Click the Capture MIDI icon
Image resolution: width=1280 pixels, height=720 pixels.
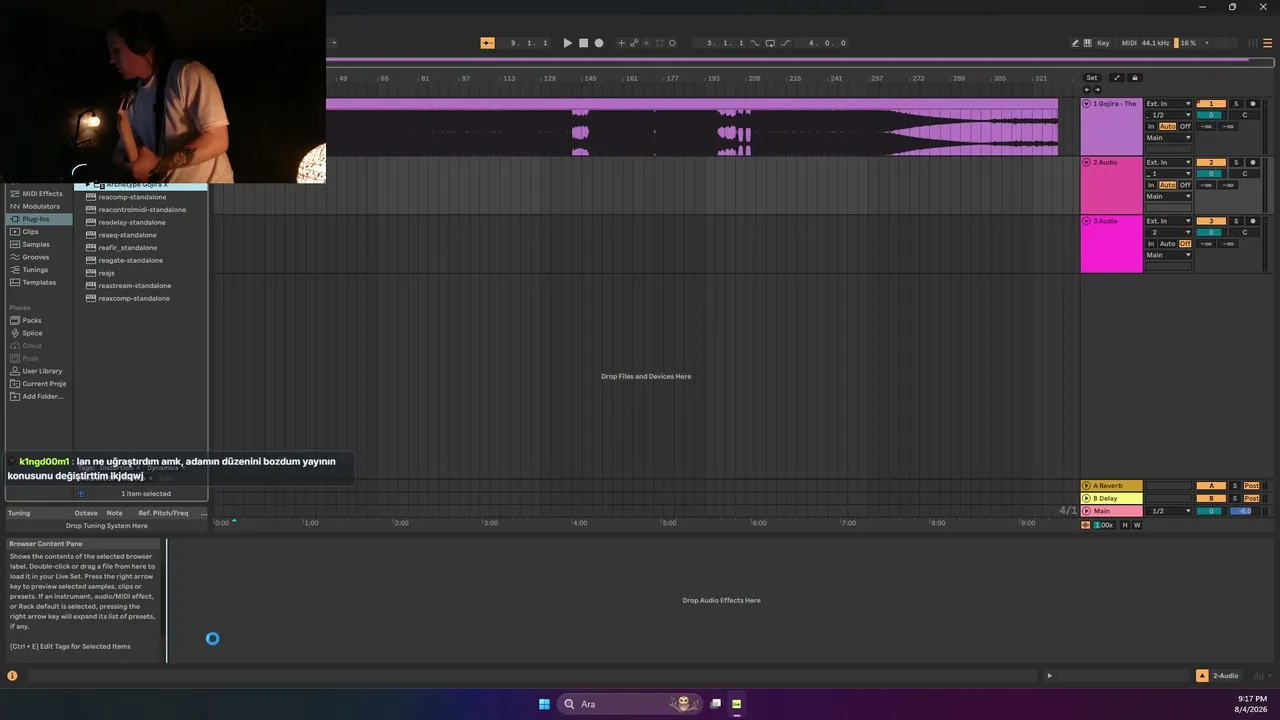point(659,43)
